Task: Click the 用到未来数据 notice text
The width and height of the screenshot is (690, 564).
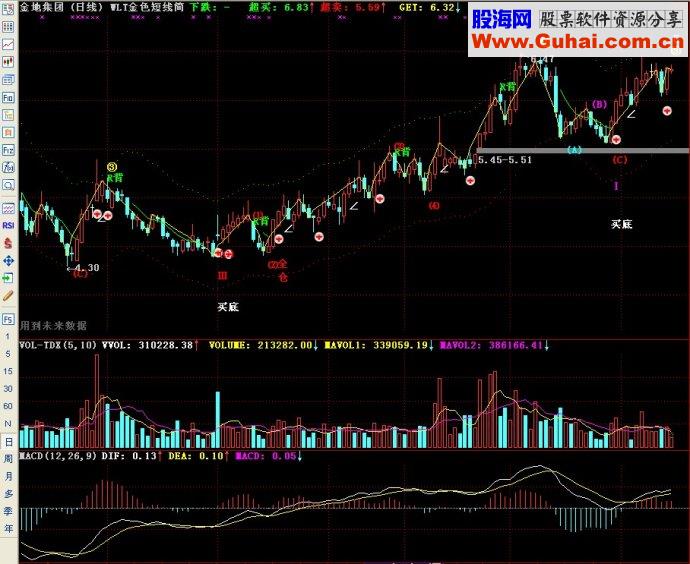Action: click(53, 326)
